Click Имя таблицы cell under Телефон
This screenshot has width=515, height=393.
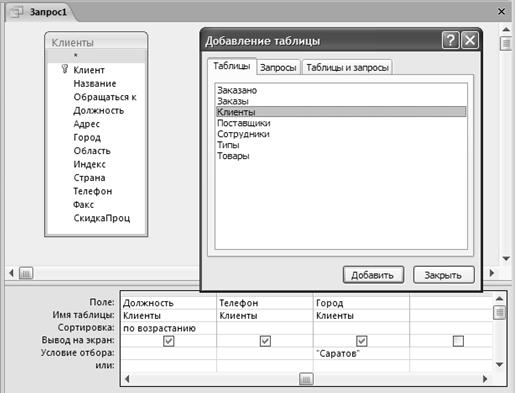265,315
